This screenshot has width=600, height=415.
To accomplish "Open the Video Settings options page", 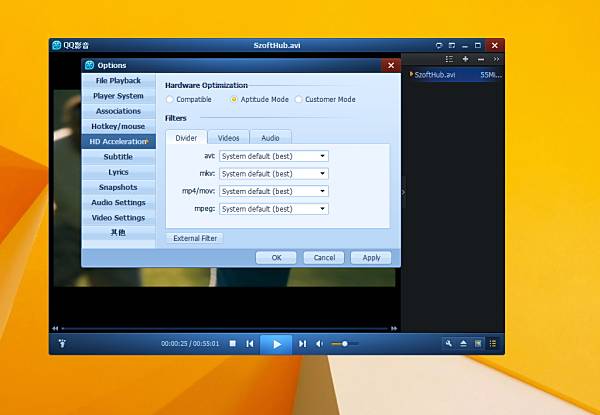I will pos(118,218).
